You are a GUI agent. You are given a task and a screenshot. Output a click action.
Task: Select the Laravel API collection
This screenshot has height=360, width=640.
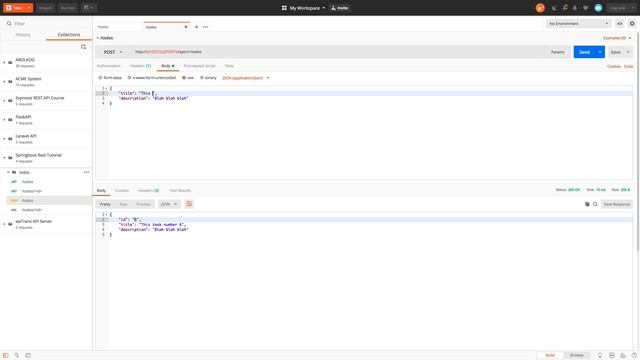click(x=46, y=139)
